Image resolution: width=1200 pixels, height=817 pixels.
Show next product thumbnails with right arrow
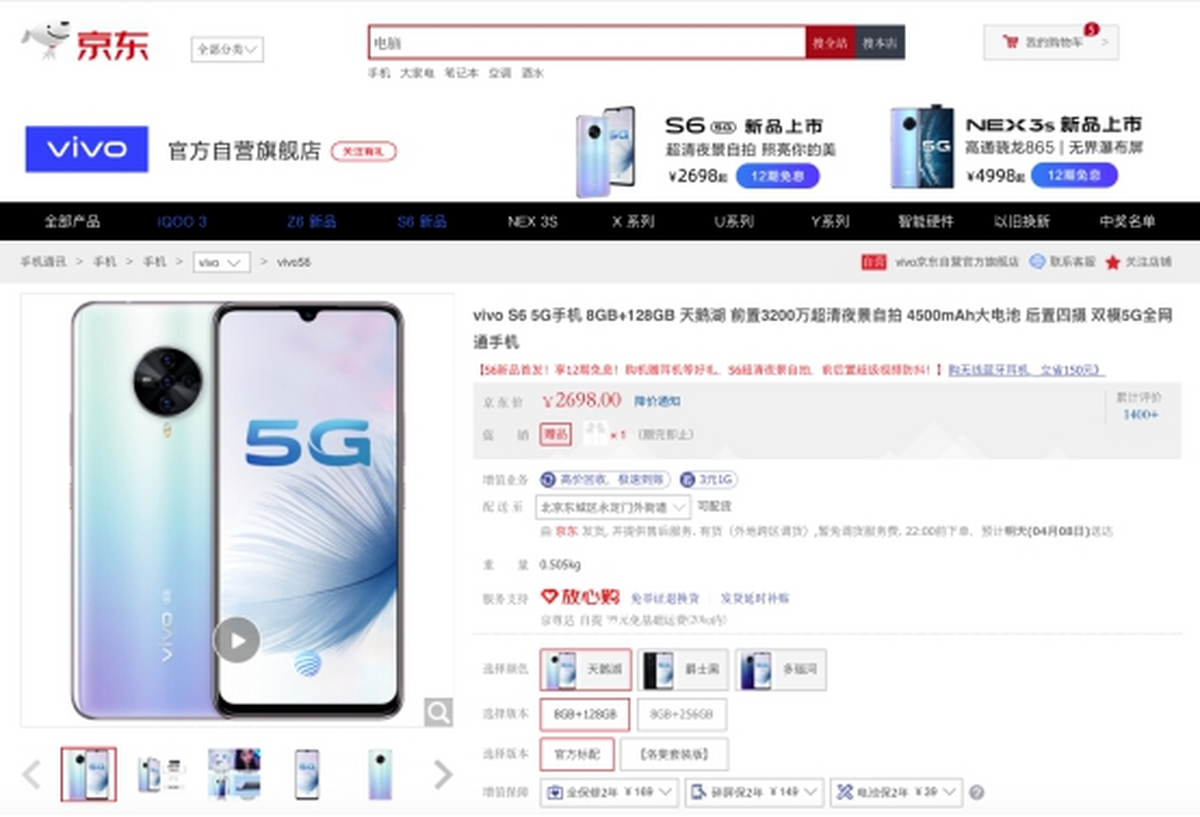[x=442, y=773]
